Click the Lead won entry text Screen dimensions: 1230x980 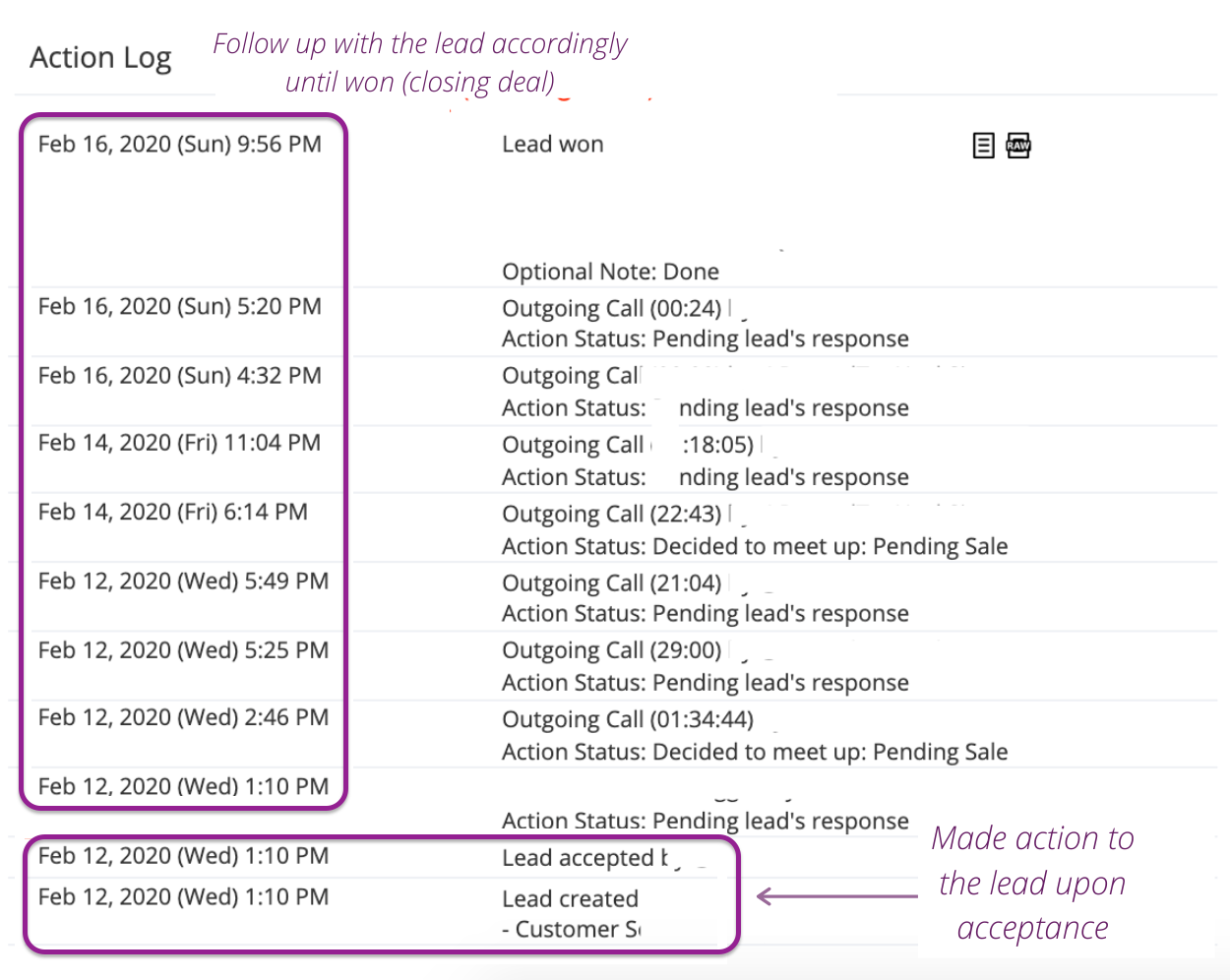(x=552, y=145)
